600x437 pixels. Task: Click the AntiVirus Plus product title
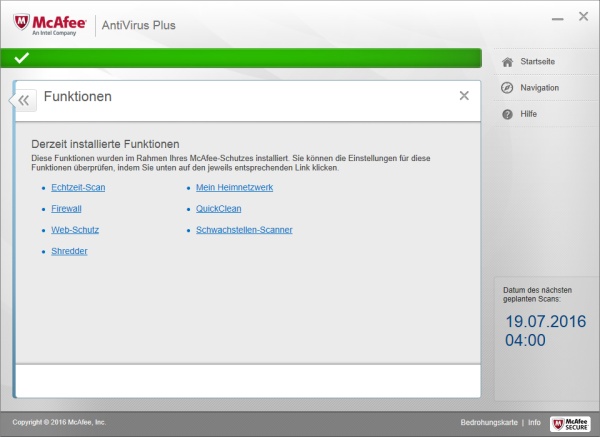click(139, 25)
